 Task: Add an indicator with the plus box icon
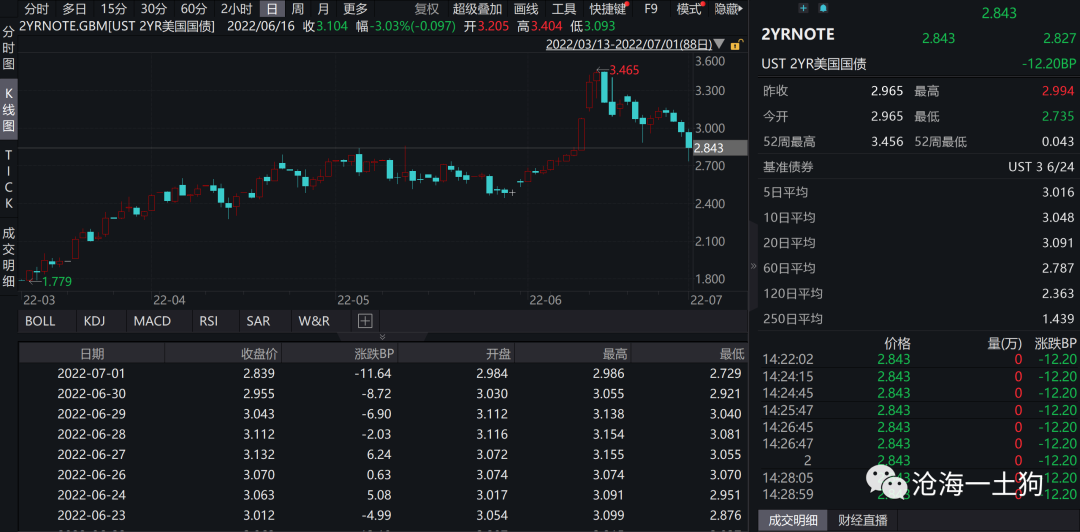(x=365, y=321)
